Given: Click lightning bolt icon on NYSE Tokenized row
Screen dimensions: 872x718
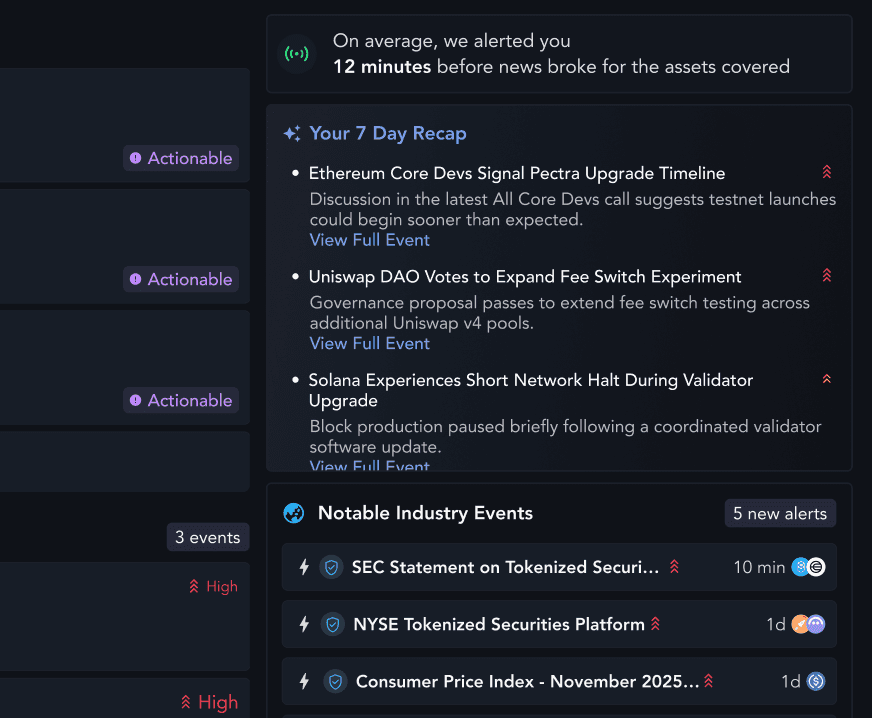Looking at the screenshot, I should [304, 625].
